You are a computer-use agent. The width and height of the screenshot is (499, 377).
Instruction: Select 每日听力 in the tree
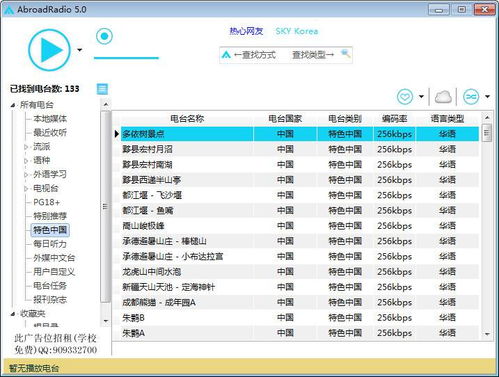50,244
